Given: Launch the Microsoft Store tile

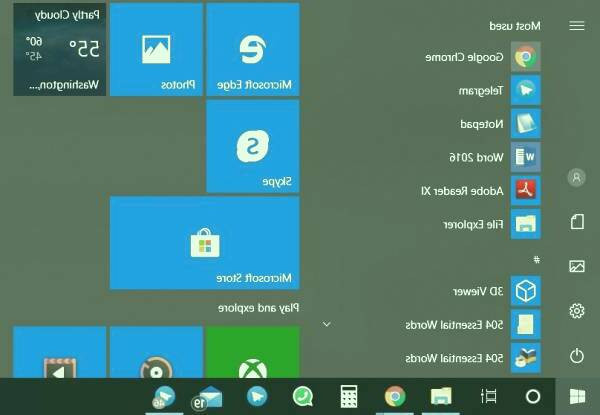Looking at the screenshot, I should click(204, 243).
